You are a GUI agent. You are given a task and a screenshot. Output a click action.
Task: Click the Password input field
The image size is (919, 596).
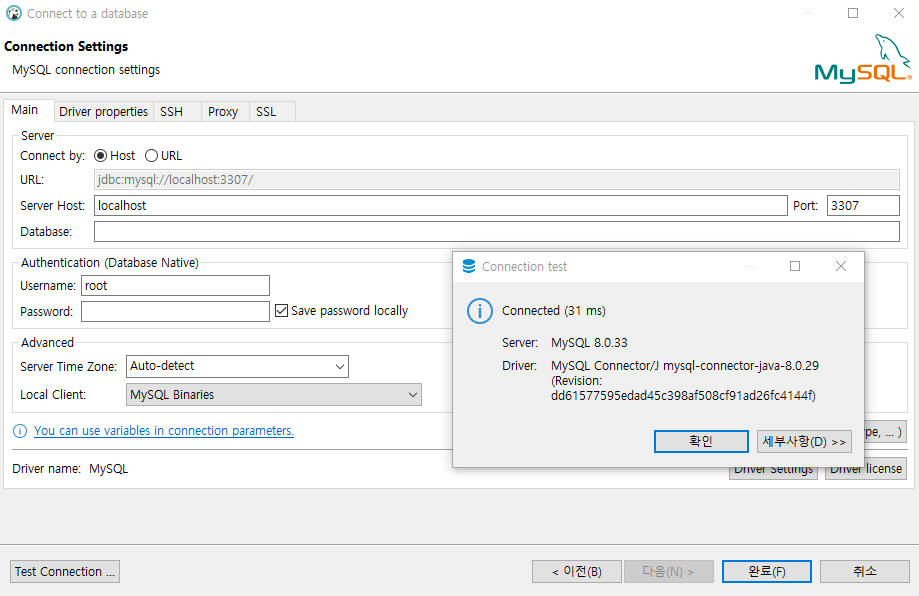175,312
